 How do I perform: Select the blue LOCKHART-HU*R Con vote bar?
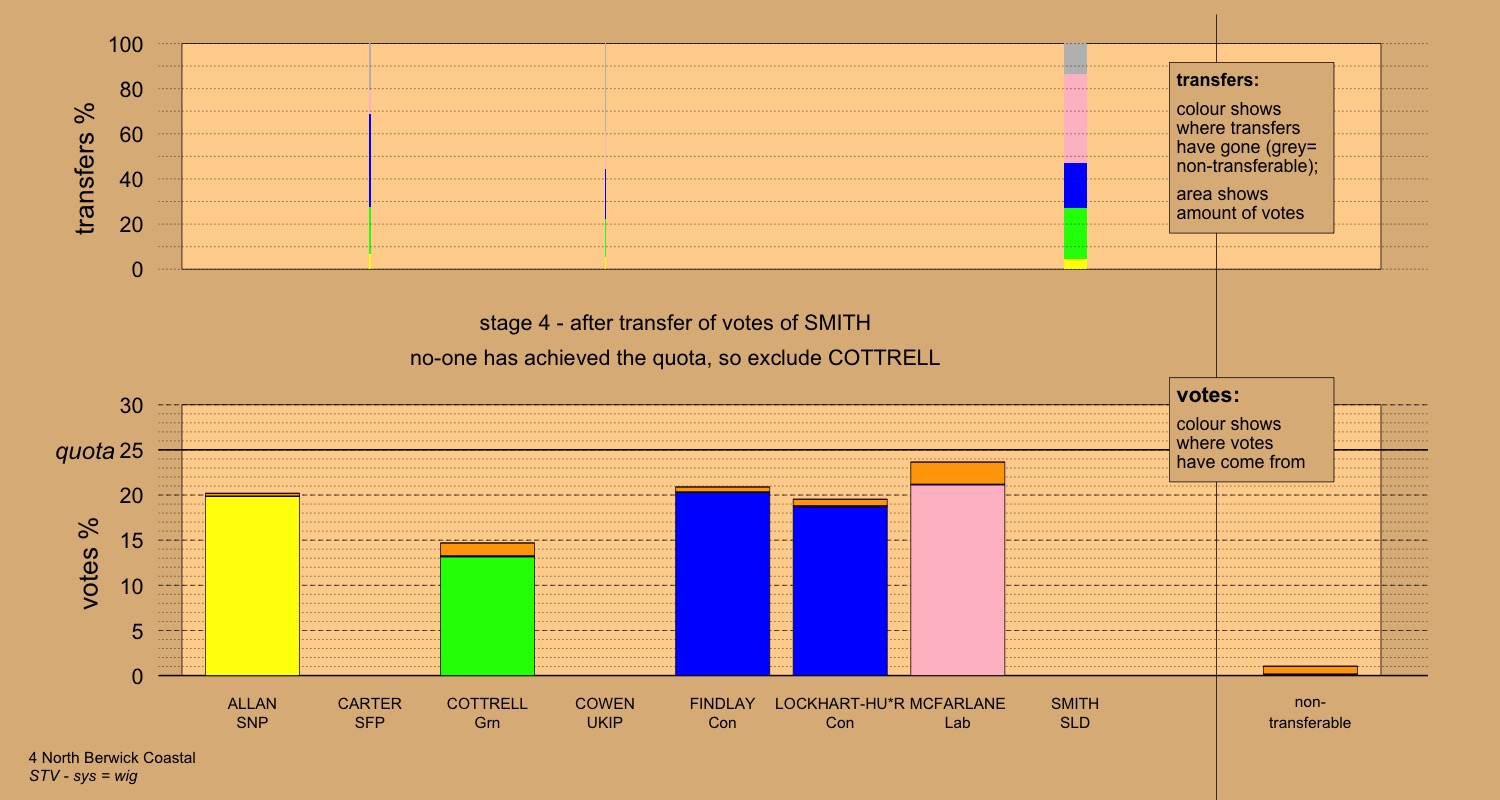[840, 591]
